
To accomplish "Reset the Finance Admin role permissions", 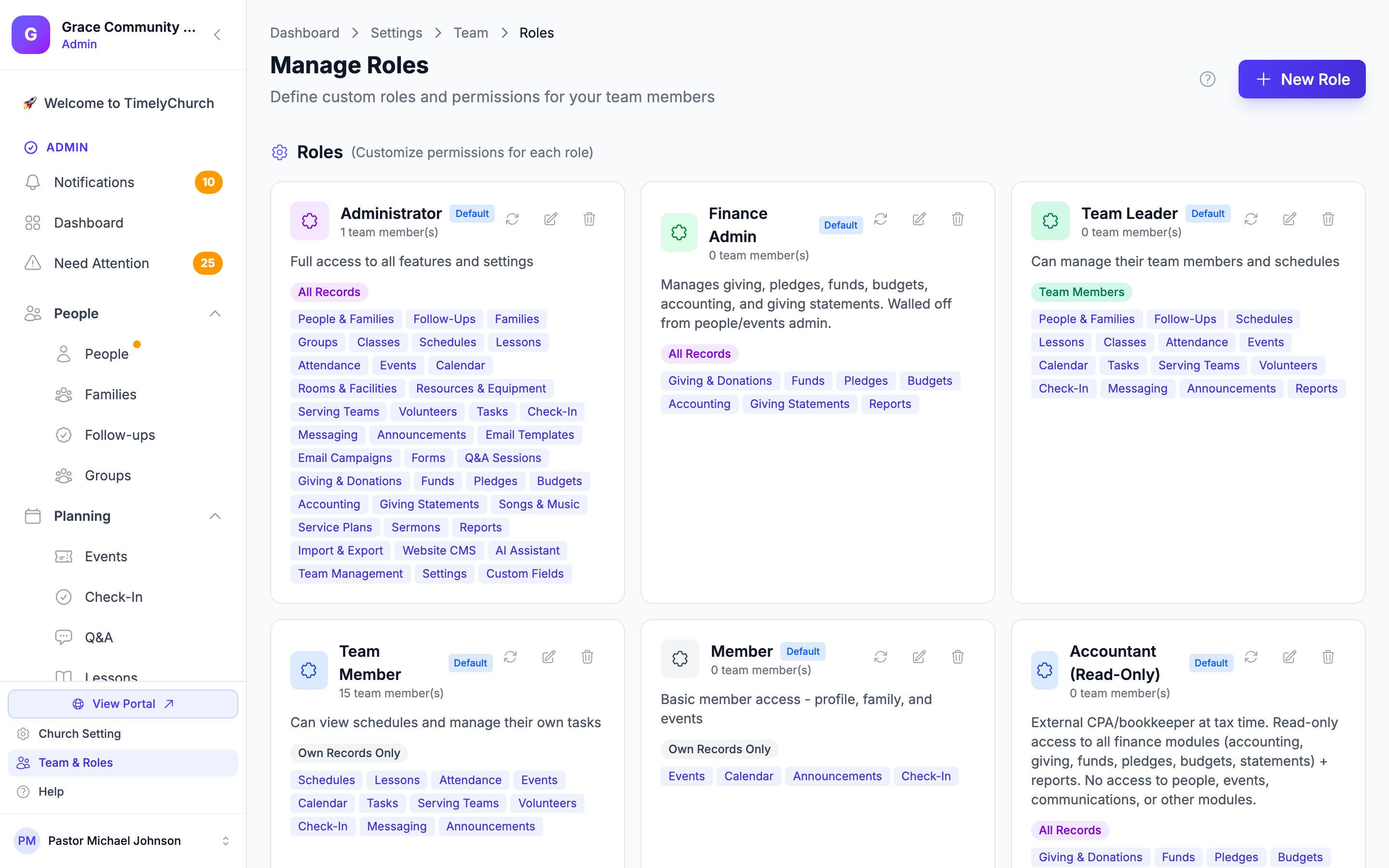I will click(x=881, y=219).
